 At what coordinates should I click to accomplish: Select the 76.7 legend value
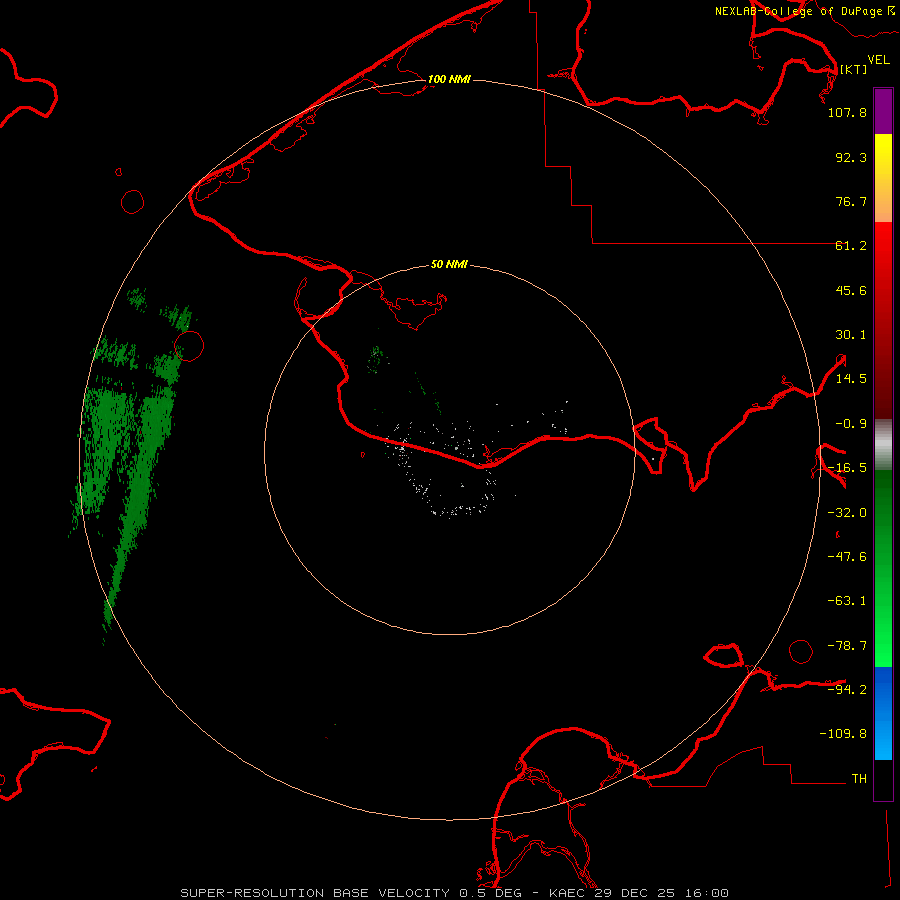tap(851, 201)
